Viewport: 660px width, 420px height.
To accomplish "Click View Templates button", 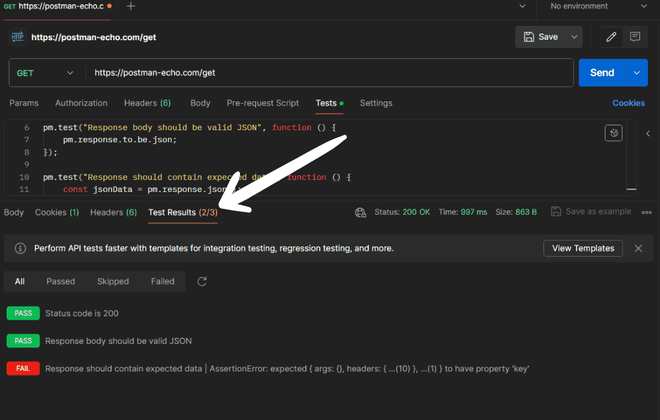I will click(x=583, y=248).
